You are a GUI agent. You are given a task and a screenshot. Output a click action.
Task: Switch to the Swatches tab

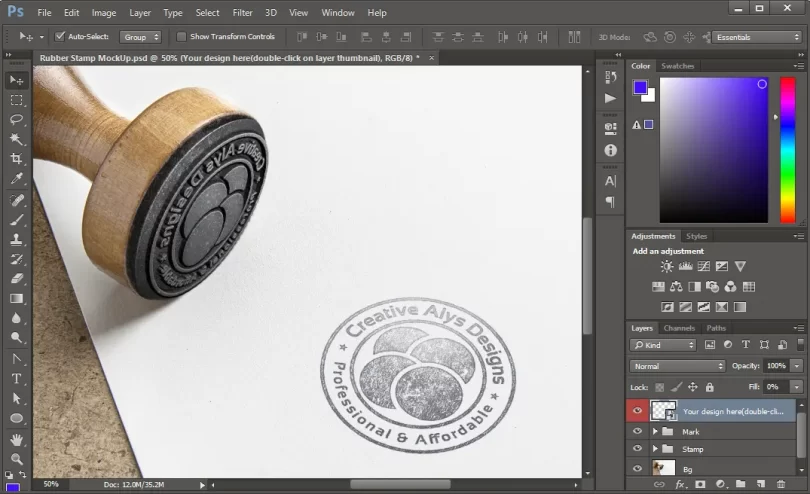click(678, 66)
